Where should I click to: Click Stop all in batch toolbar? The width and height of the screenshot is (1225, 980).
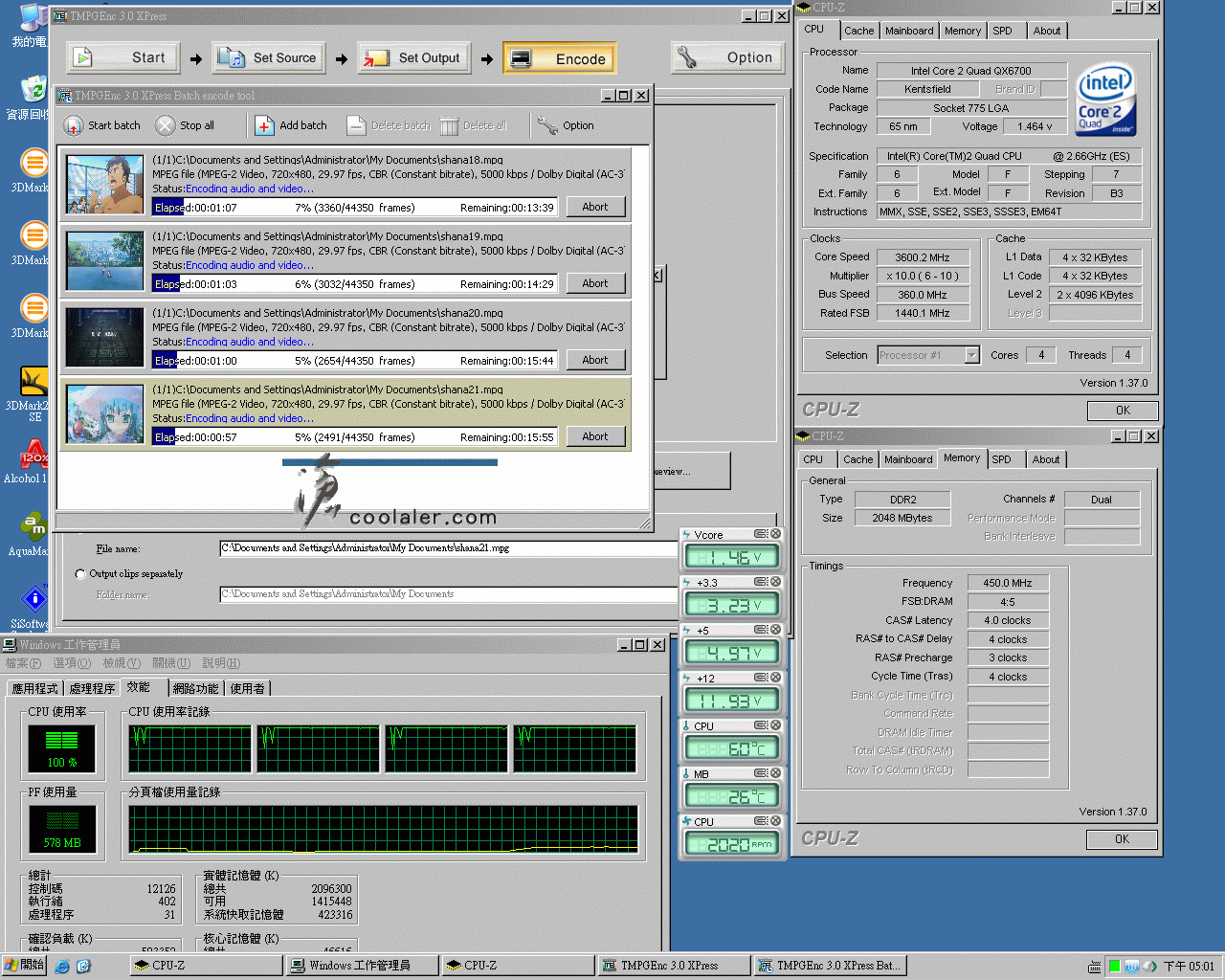click(x=186, y=125)
